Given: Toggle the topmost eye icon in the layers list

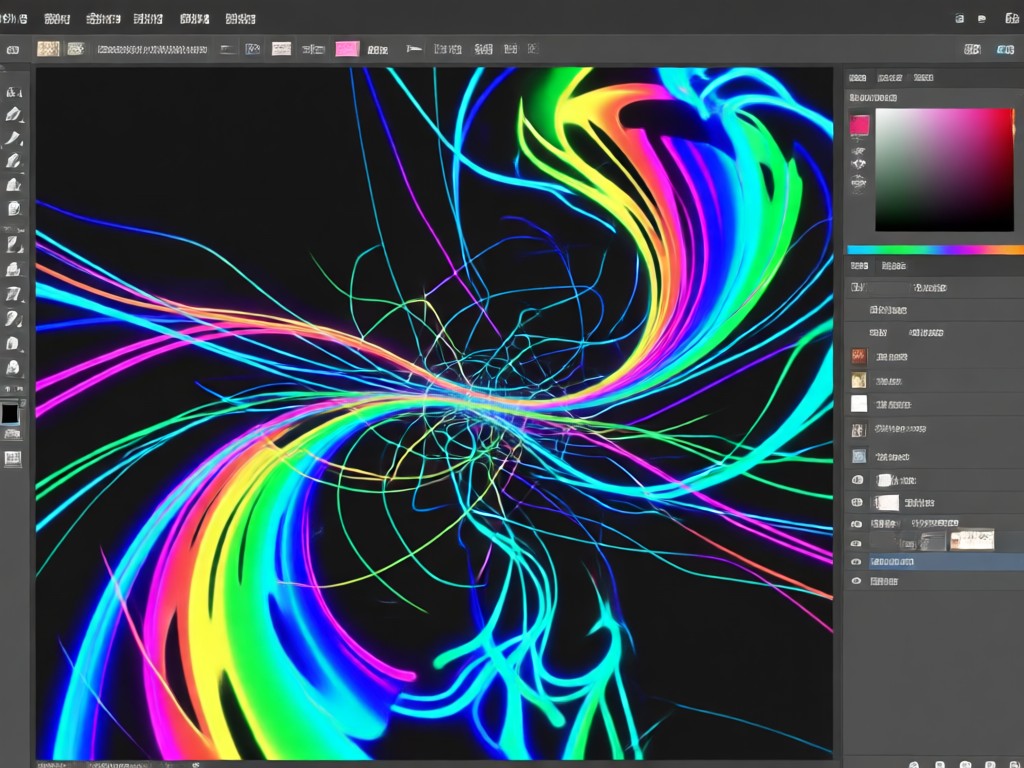Looking at the screenshot, I should [857, 480].
